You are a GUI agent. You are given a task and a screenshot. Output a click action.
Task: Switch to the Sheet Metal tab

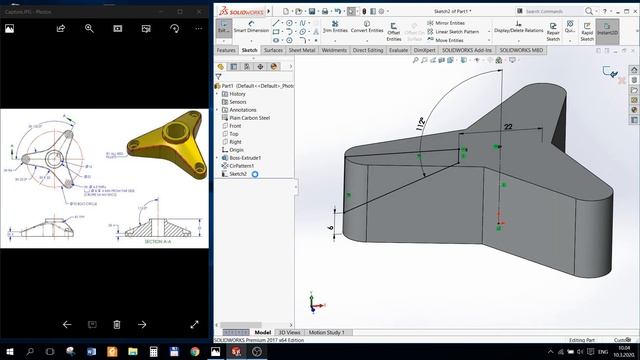(x=302, y=50)
